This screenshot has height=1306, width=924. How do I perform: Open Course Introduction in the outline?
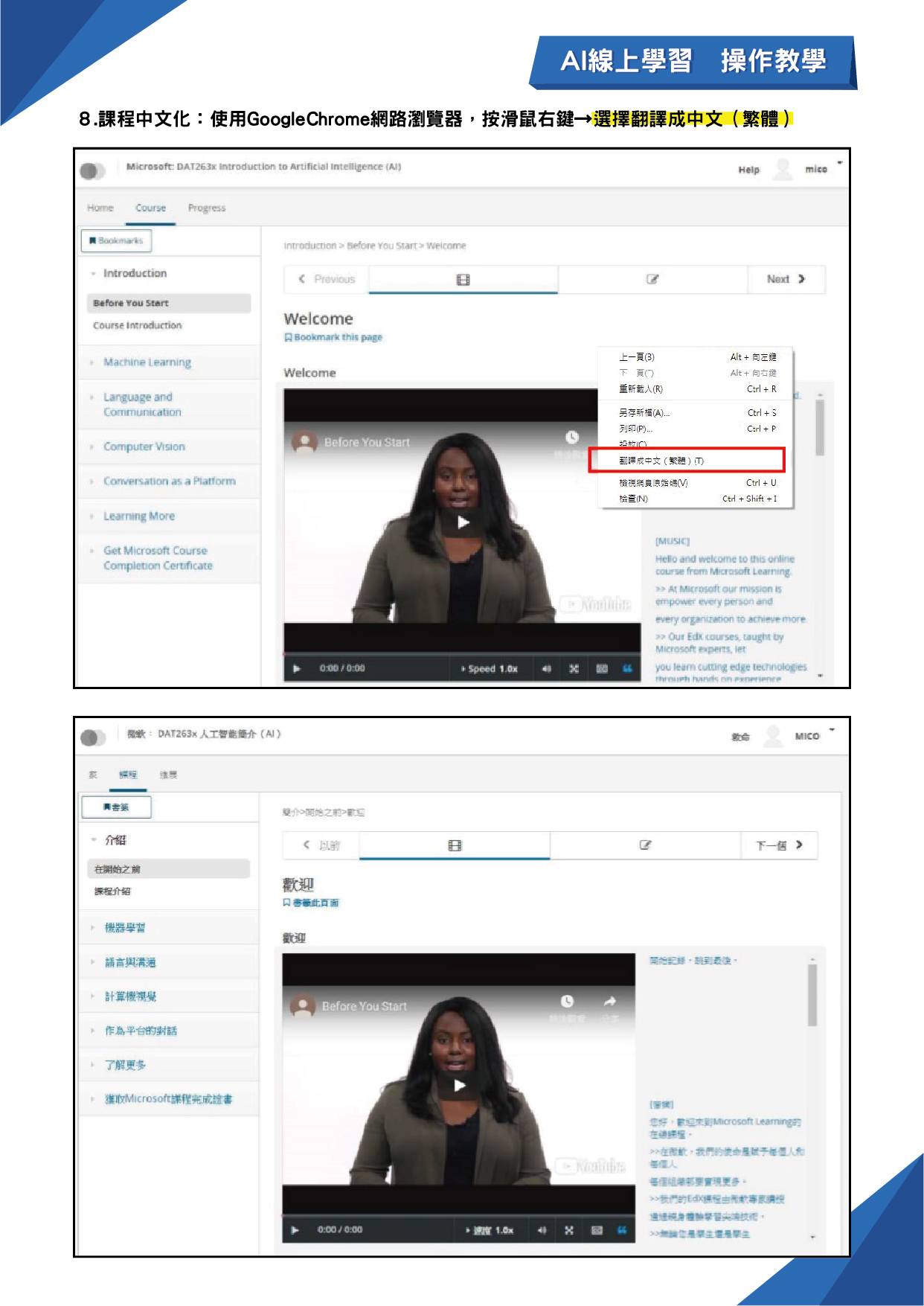[137, 325]
